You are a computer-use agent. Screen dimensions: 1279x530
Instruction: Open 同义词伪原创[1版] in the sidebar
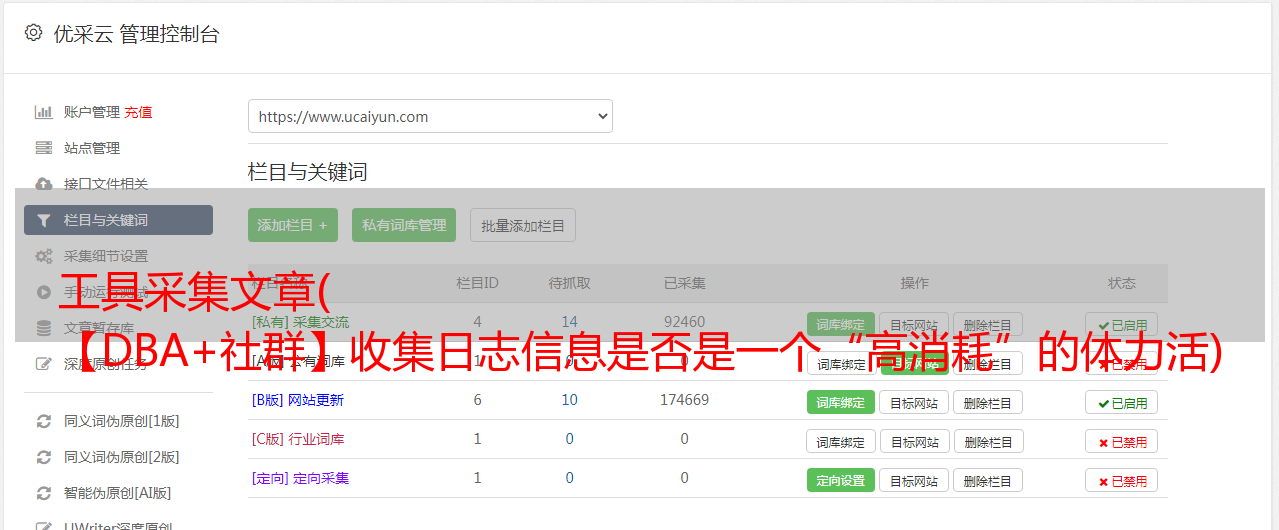point(122,421)
